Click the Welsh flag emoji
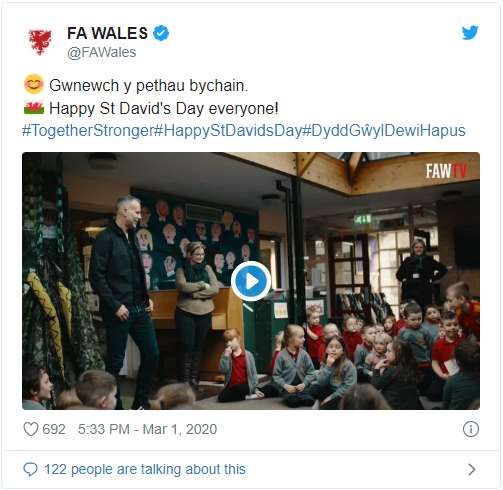503x490 pixels. (x=34, y=108)
